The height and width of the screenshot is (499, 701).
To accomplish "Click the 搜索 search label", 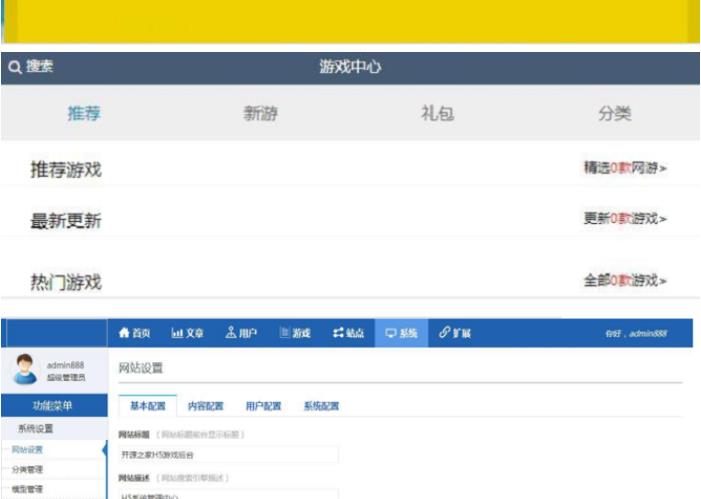I will 39,67.
